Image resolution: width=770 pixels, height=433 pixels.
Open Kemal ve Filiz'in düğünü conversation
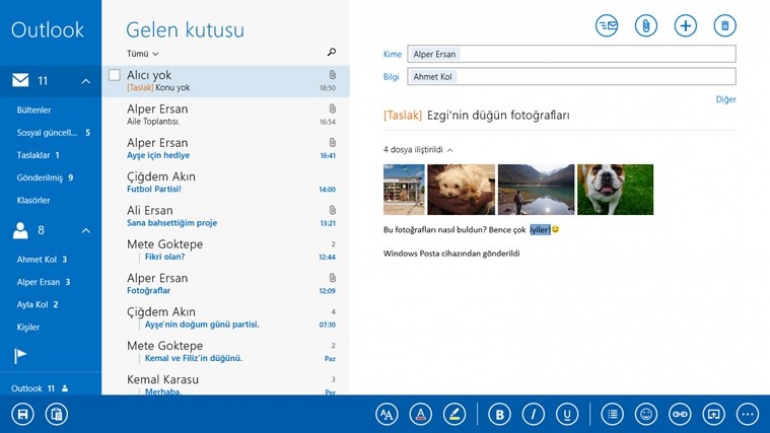[226, 352]
